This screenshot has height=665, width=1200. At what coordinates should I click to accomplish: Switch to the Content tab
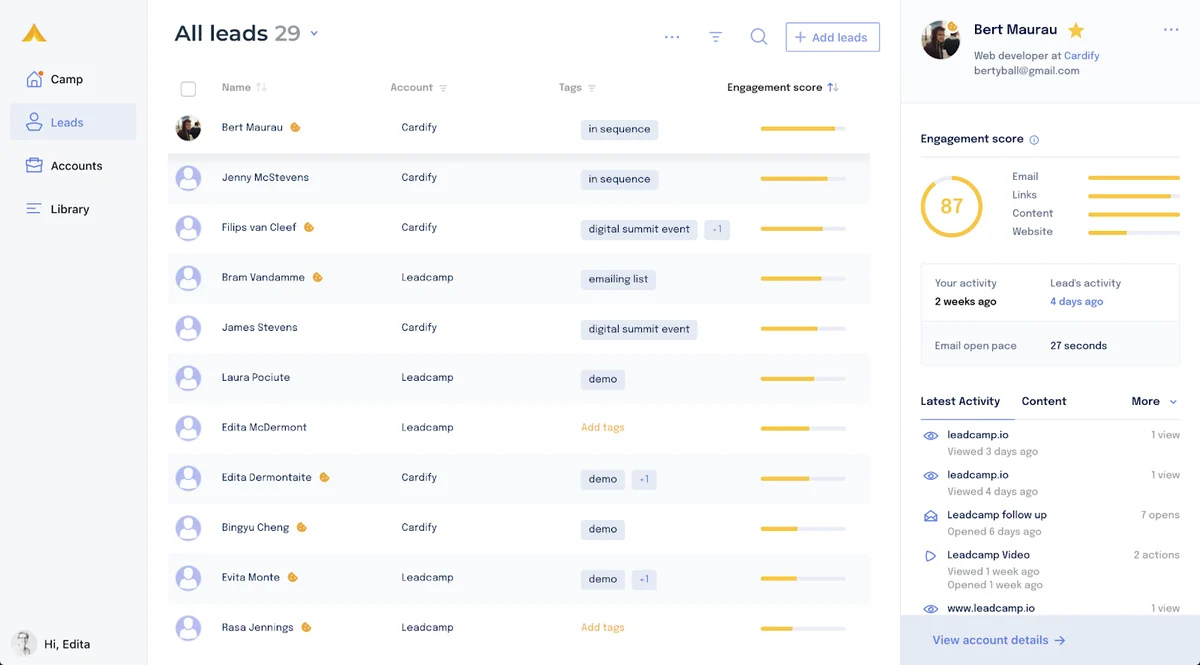1044,401
